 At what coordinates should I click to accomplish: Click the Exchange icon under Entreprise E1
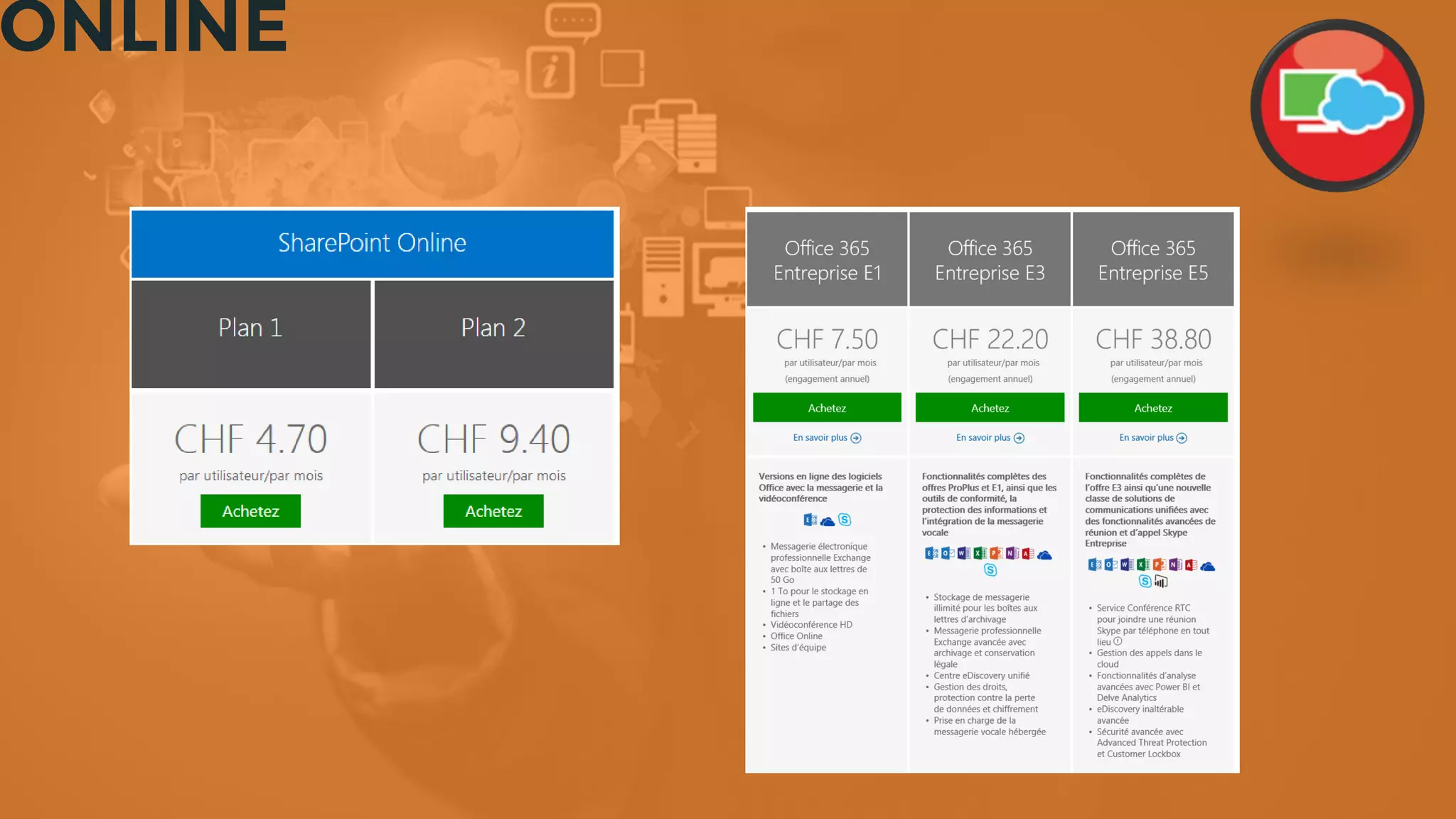(810, 520)
